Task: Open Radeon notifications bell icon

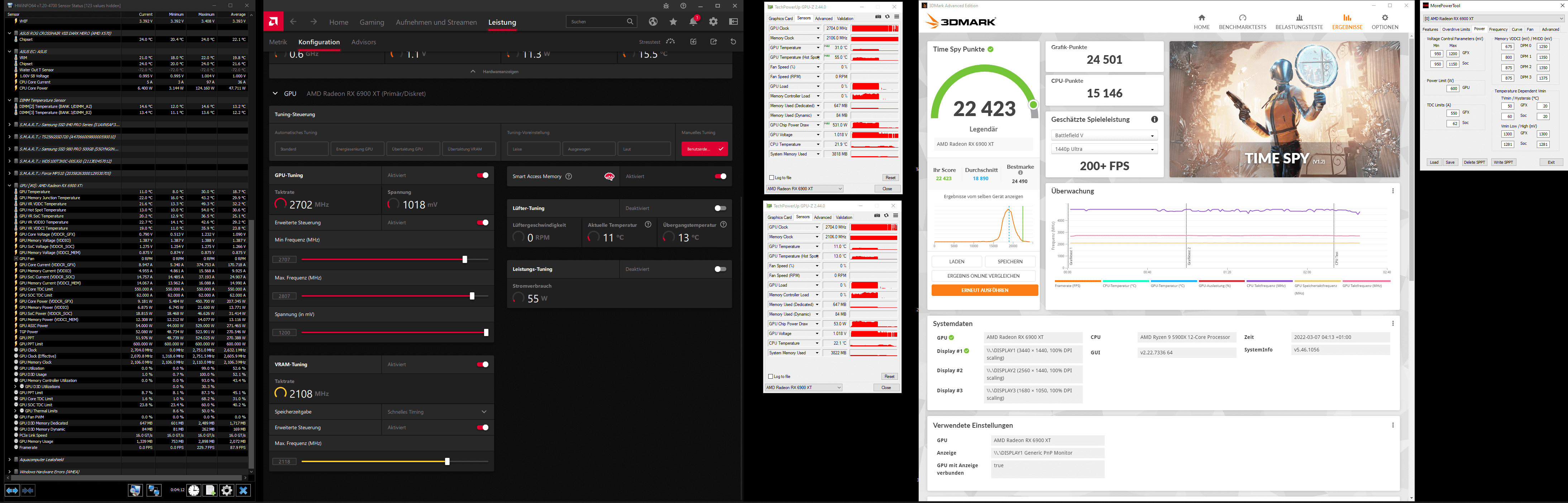Action: coord(693,22)
